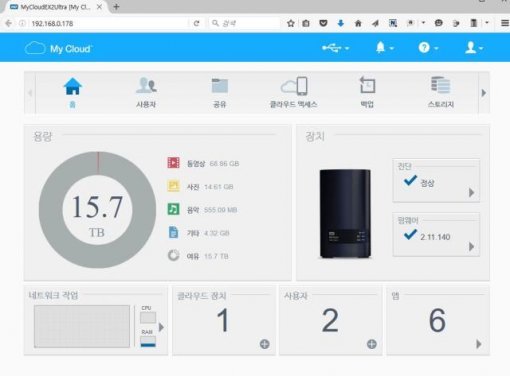This screenshot has height=376, width=510.
Task: Click the videos (동영상) category icon
Action: pyautogui.click(x=173, y=163)
